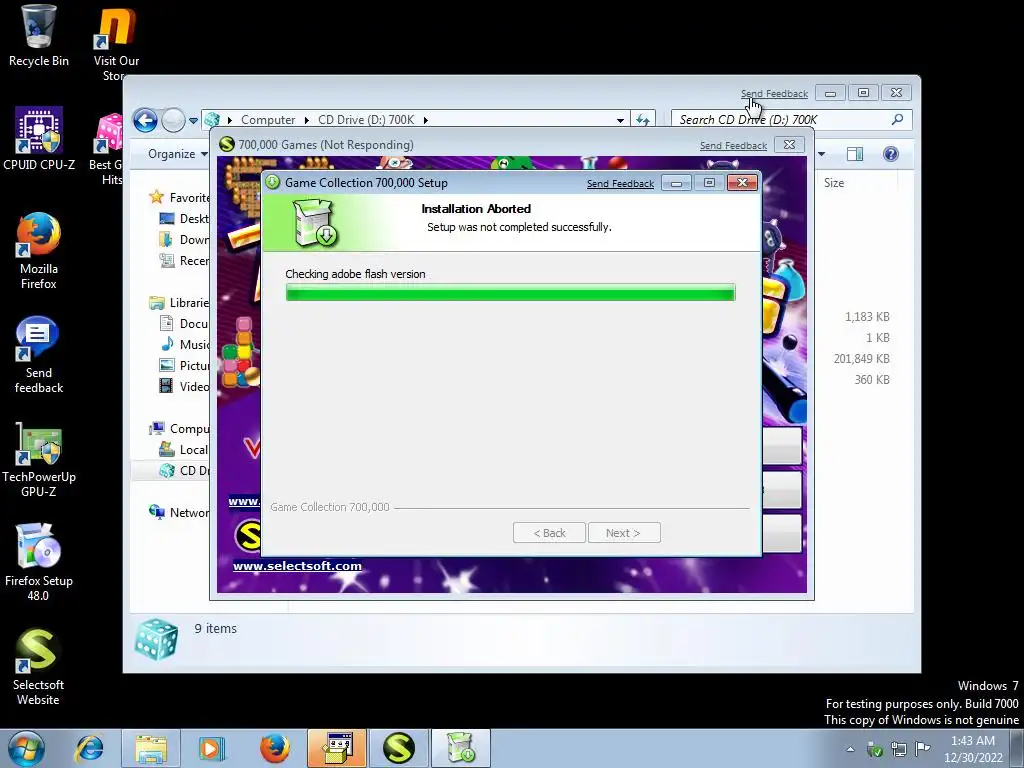Click the taskbar clock showing 1:43 AM
The width and height of the screenshot is (1024, 768).
tap(973, 748)
